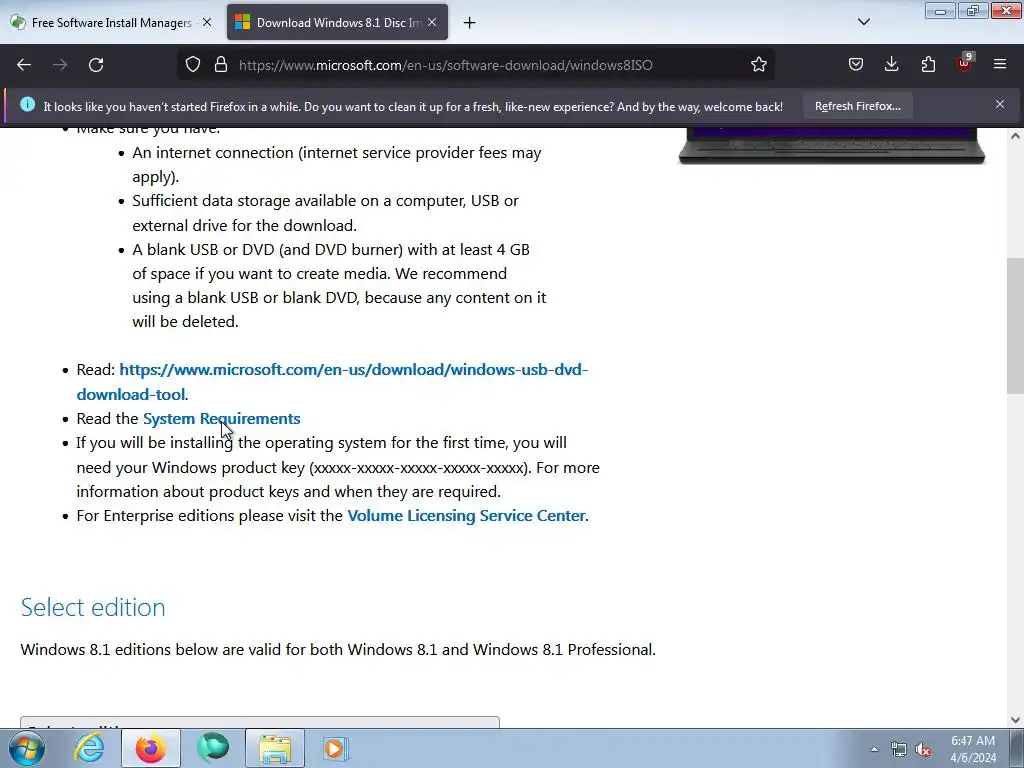The height and width of the screenshot is (768, 1024).
Task: Open the Select edition dropdown box
Action: point(260,722)
